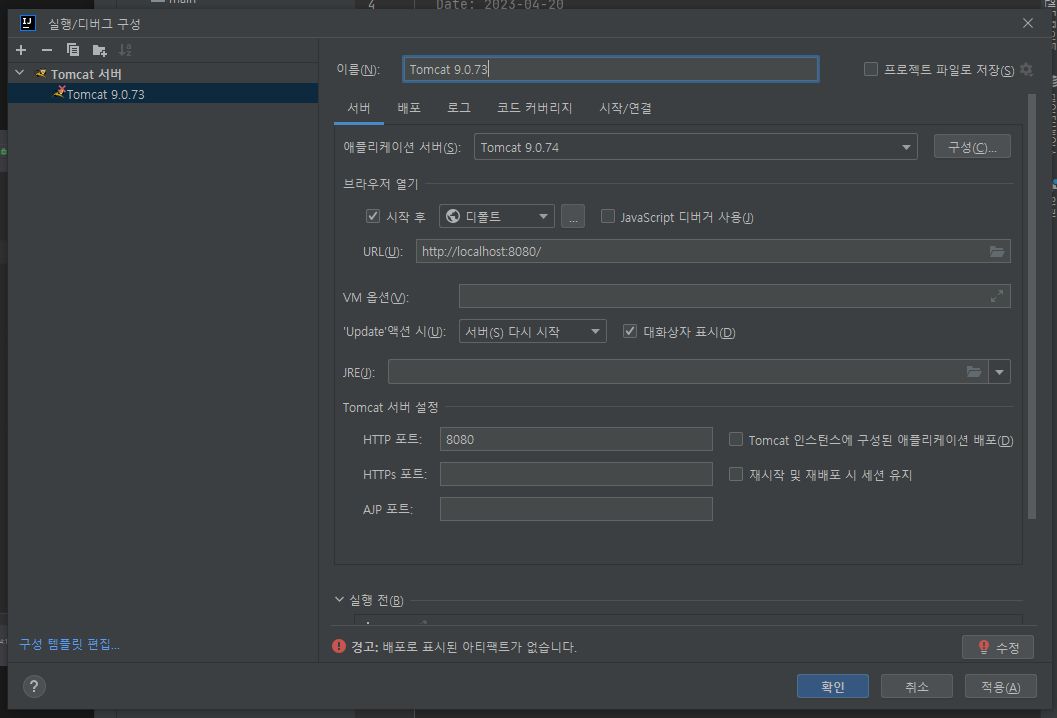Enable 프로젝트 파일로 저장 checkbox

tap(871, 69)
